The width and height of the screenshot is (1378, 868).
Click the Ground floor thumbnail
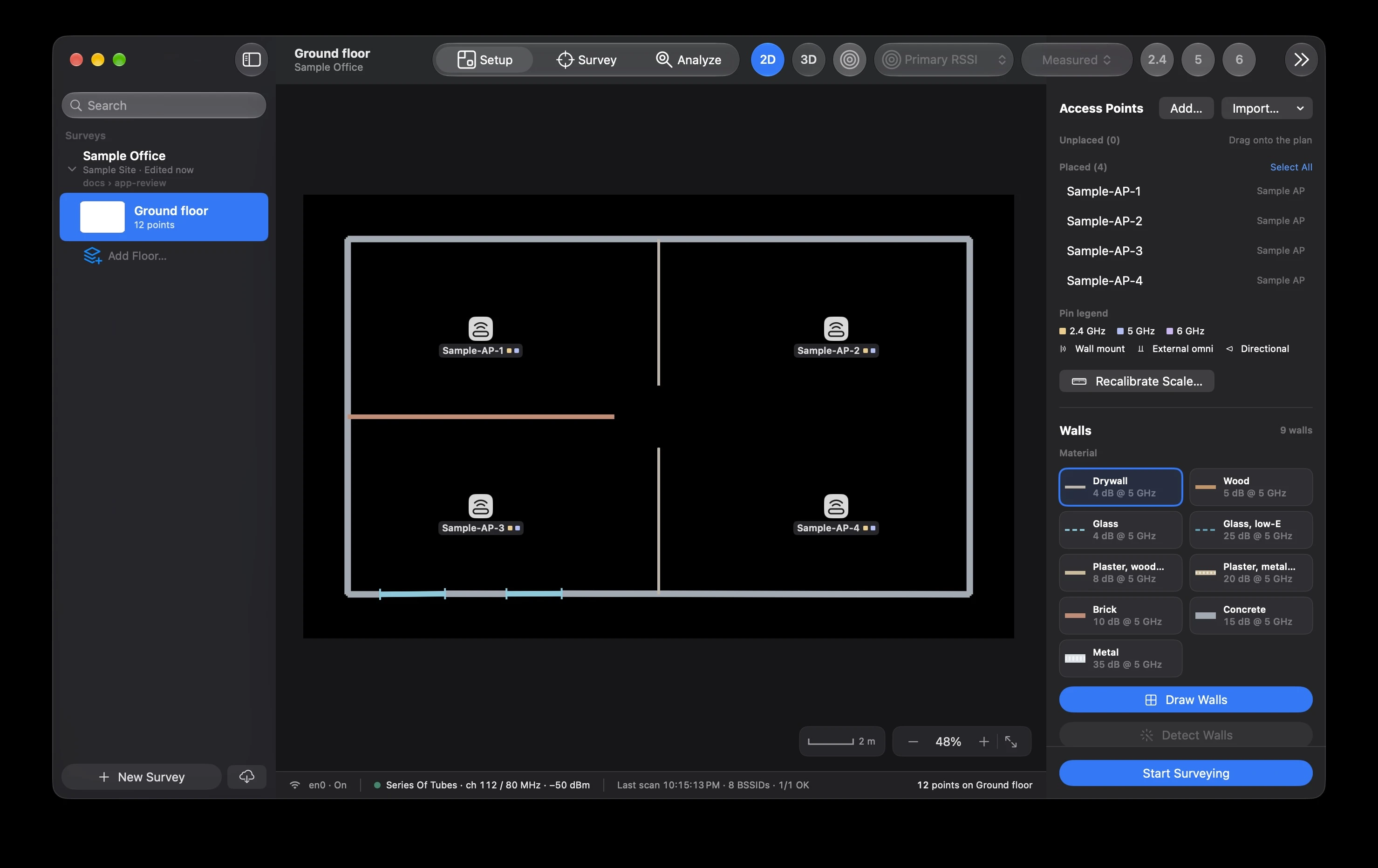click(102, 217)
